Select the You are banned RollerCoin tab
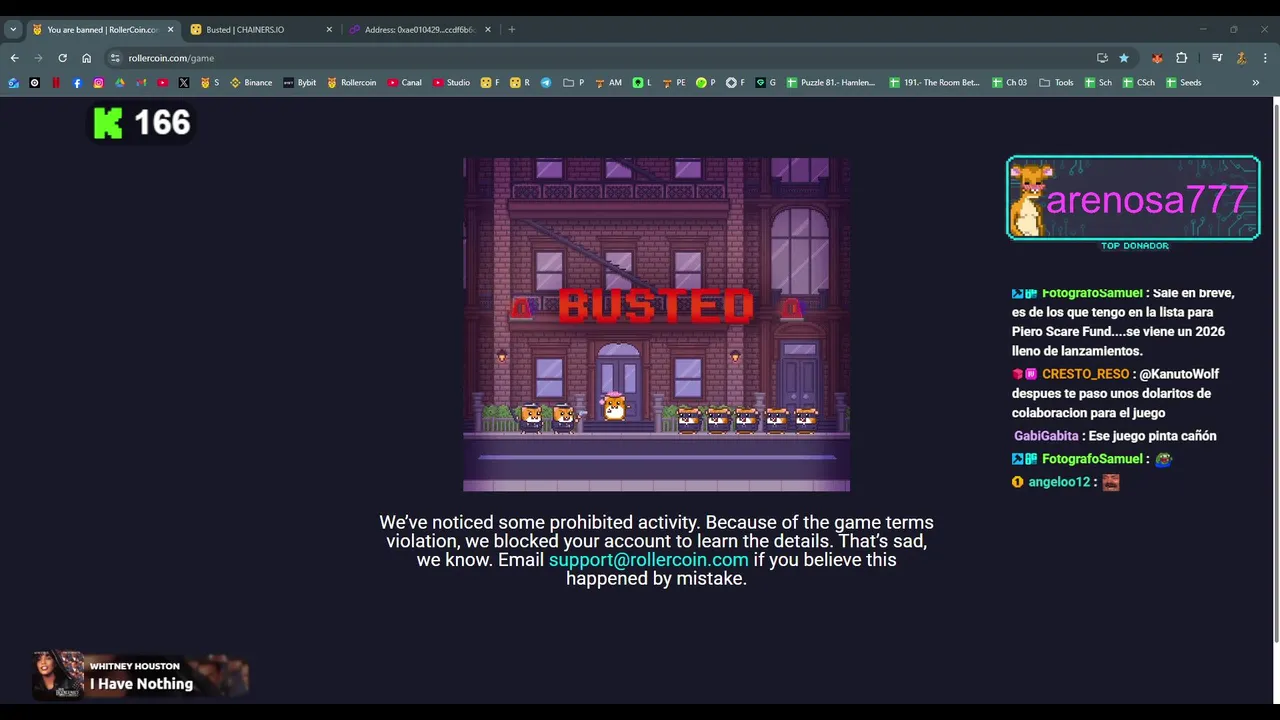1280x720 pixels. (102, 30)
